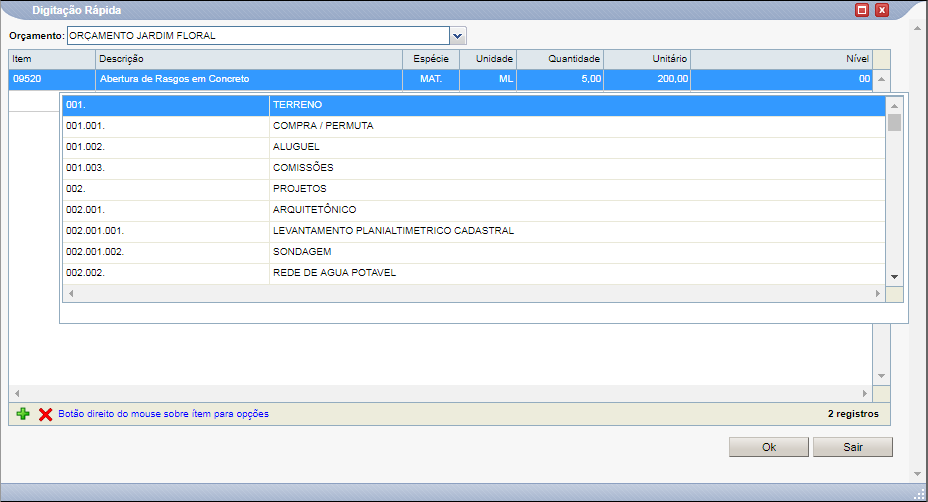The width and height of the screenshot is (928, 502).
Task: Select LEVANTAMENTO PLANIALTIMETRICO CADASTRAL row
Action: click(474, 231)
